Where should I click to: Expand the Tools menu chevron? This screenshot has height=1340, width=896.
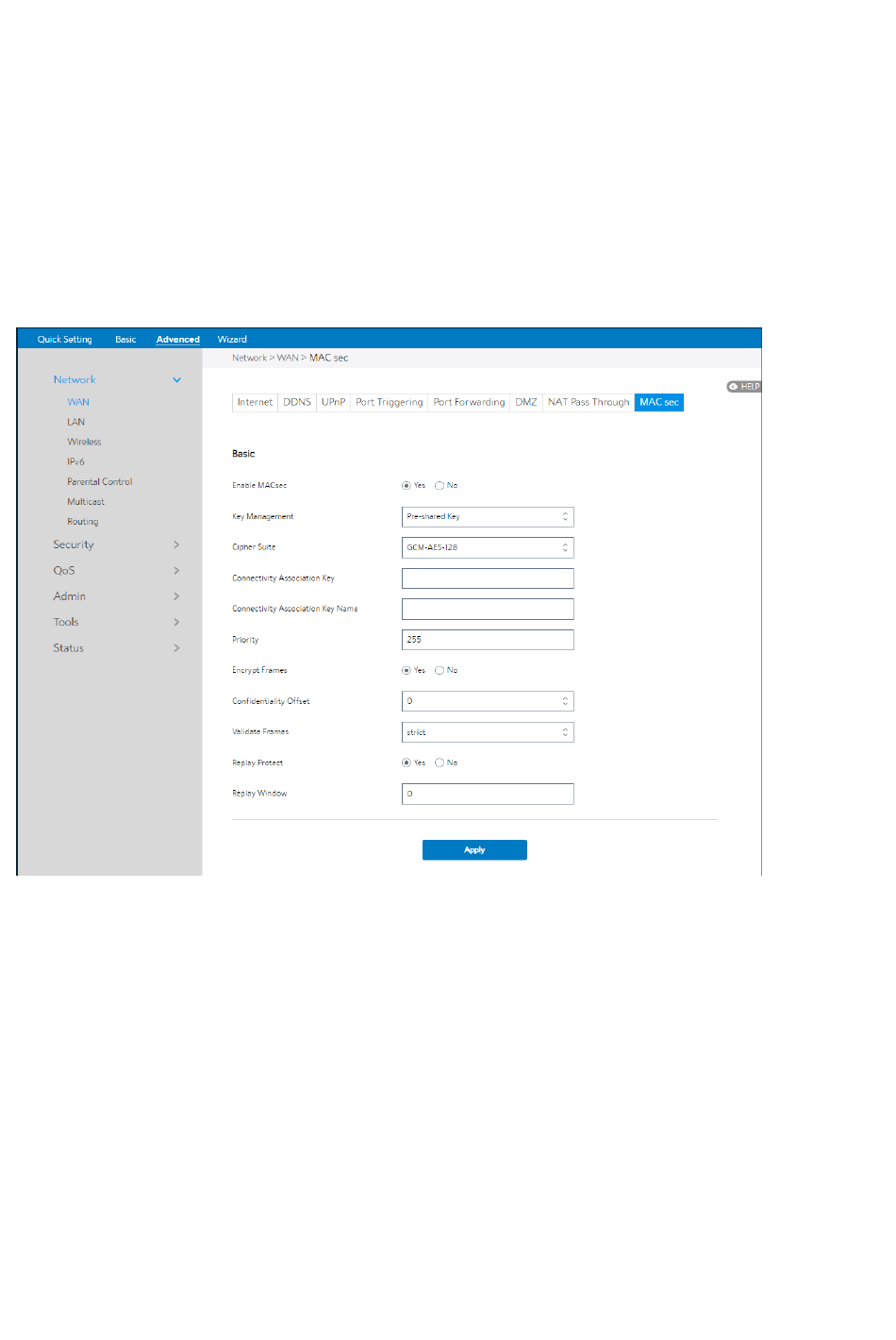click(176, 623)
